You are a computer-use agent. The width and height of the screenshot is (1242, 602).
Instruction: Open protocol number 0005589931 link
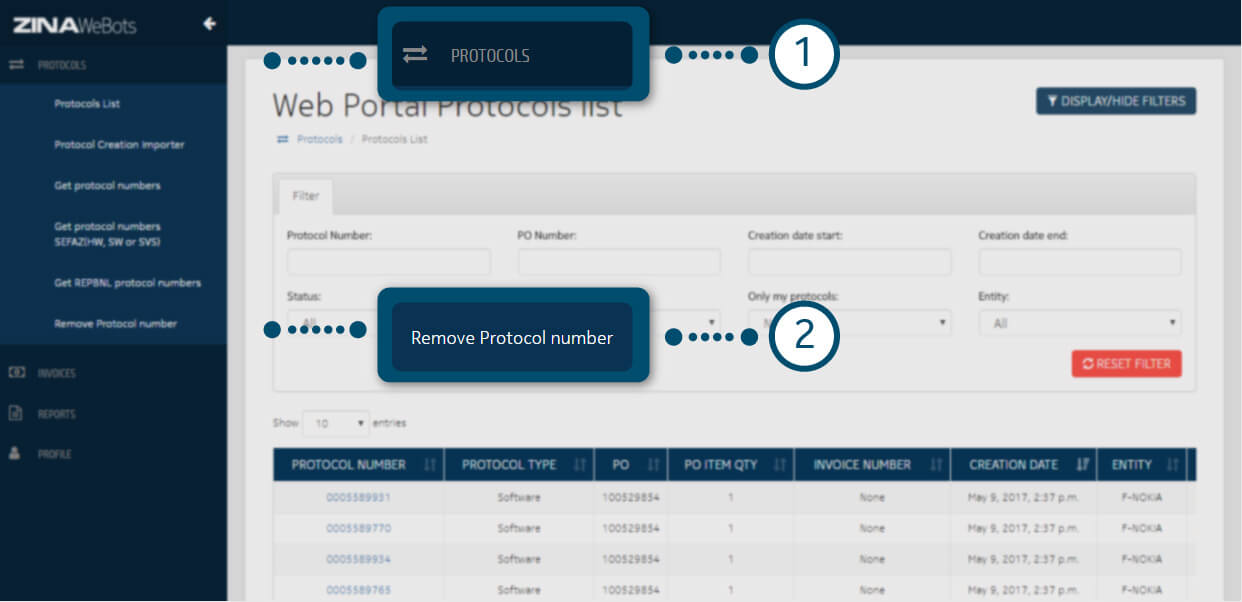pos(358,497)
